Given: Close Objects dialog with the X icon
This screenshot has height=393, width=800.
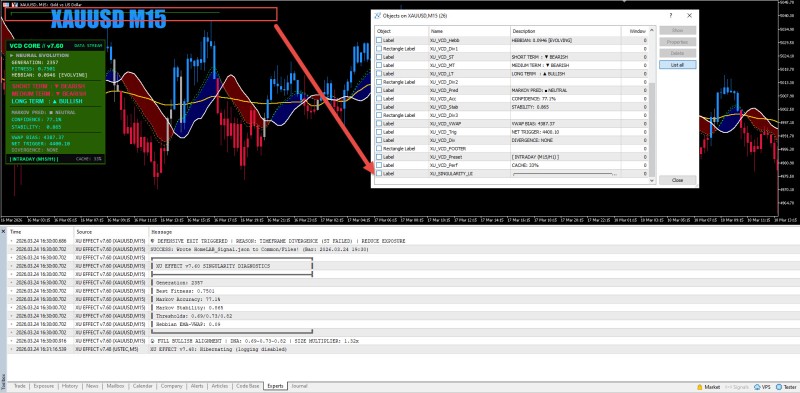Looking at the screenshot, I should pyautogui.click(x=689, y=16).
